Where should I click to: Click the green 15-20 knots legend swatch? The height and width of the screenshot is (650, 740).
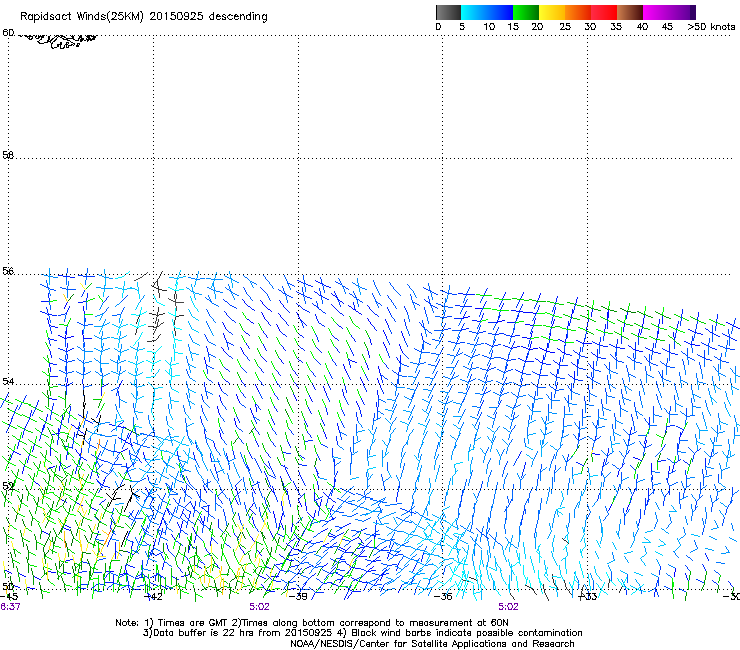click(x=526, y=12)
